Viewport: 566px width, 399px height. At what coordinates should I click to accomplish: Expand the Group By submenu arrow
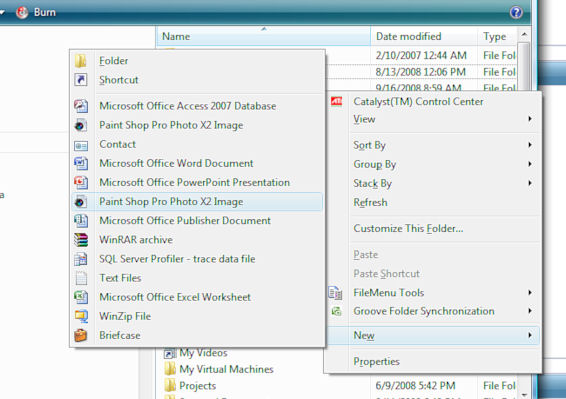coord(530,164)
